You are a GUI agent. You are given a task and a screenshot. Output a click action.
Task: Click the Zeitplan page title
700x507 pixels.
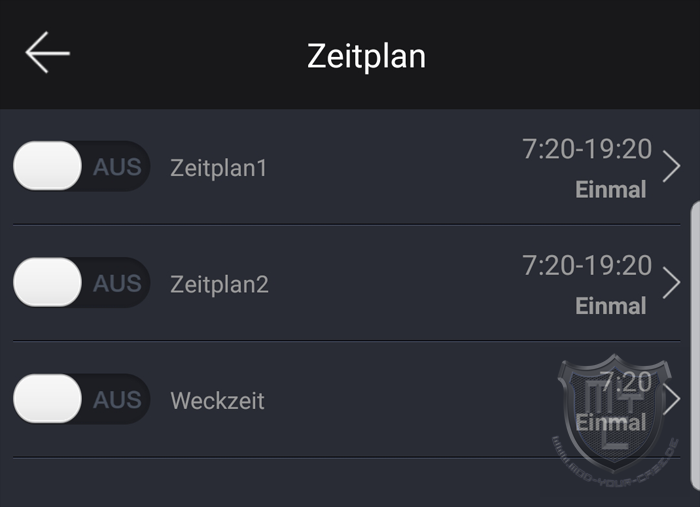367,56
